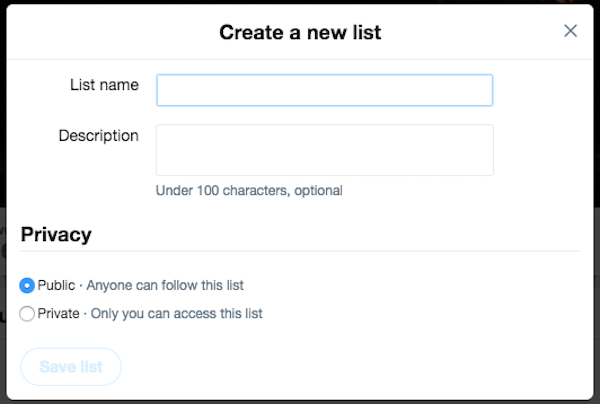
Task: Click the divider line under Privacy
Action: click(x=300, y=251)
